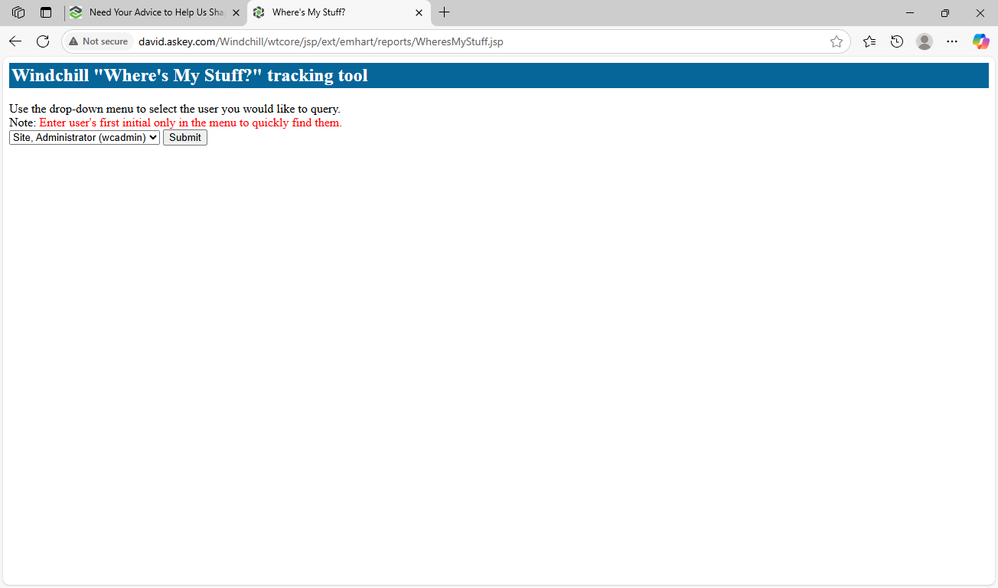Click the Windchill tracking tool heading
The image size is (998, 588).
pos(190,75)
